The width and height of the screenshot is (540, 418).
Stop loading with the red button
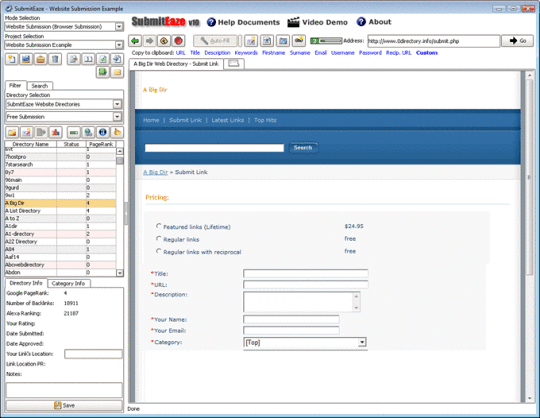178,41
